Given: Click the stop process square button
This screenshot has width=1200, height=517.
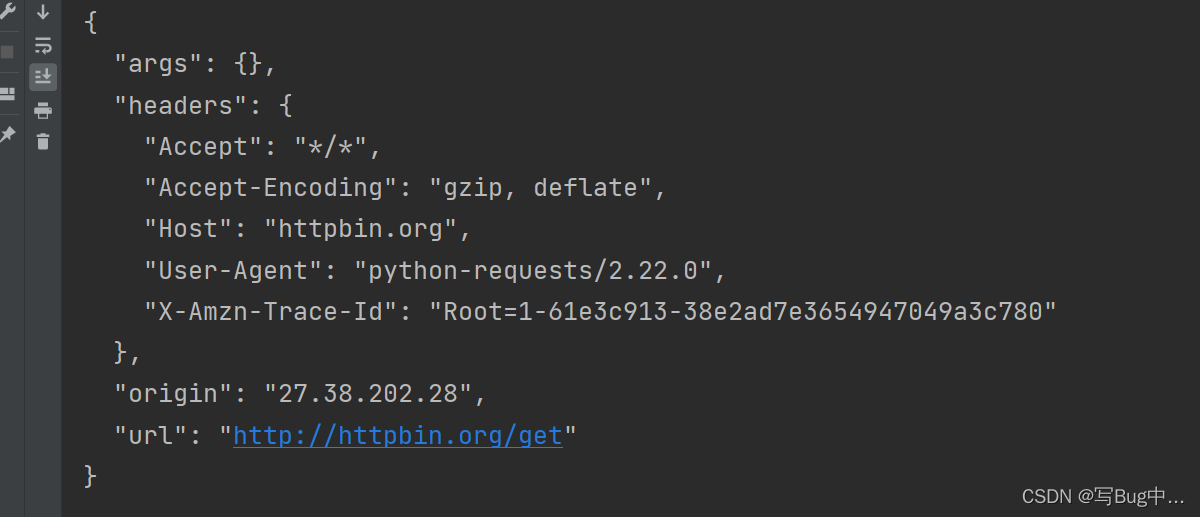Looking at the screenshot, I should [x=7, y=51].
